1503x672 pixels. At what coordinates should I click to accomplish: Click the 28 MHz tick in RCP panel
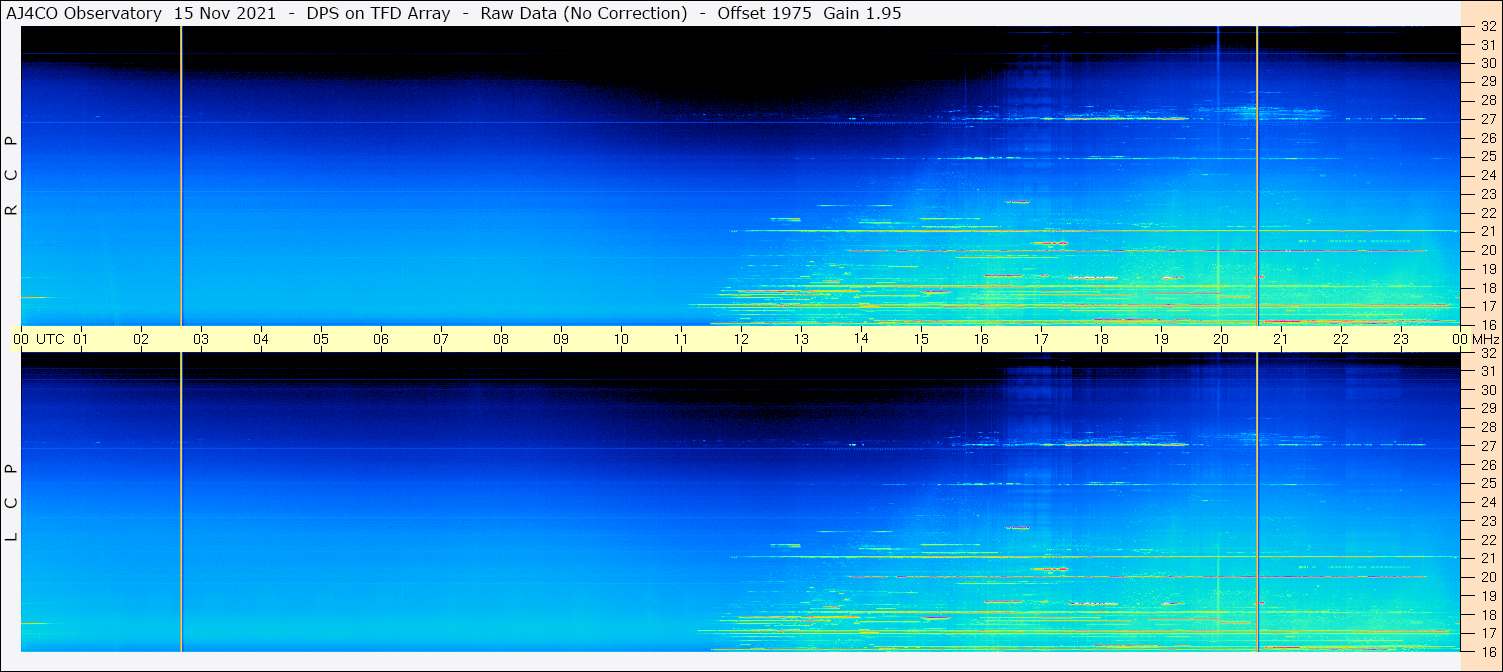click(1488, 100)
